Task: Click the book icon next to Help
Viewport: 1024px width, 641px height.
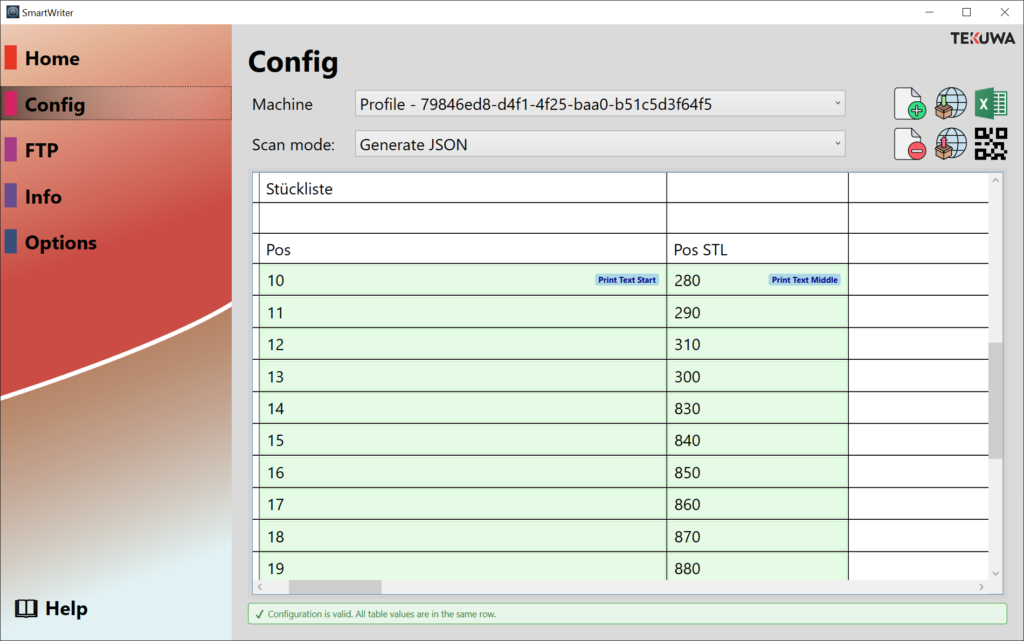Action: click(29, 608)
